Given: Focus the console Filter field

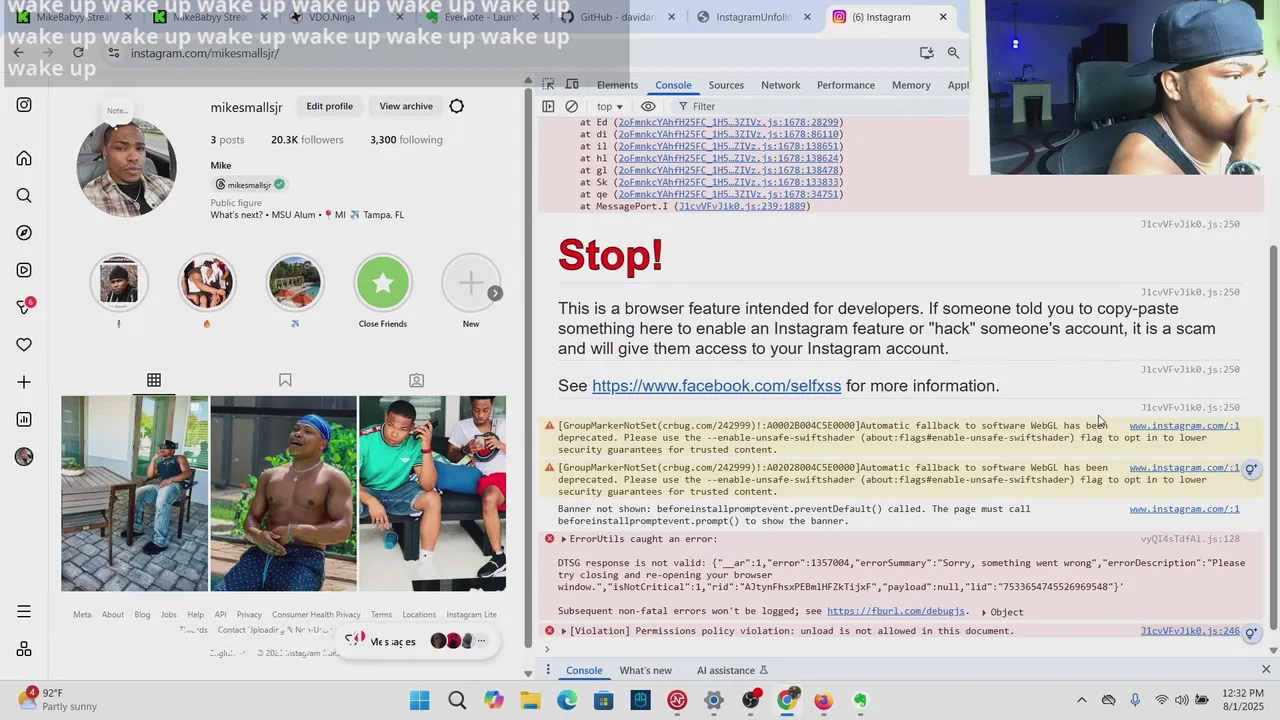Looking at the screenshot, I should [x=704, y=106].
